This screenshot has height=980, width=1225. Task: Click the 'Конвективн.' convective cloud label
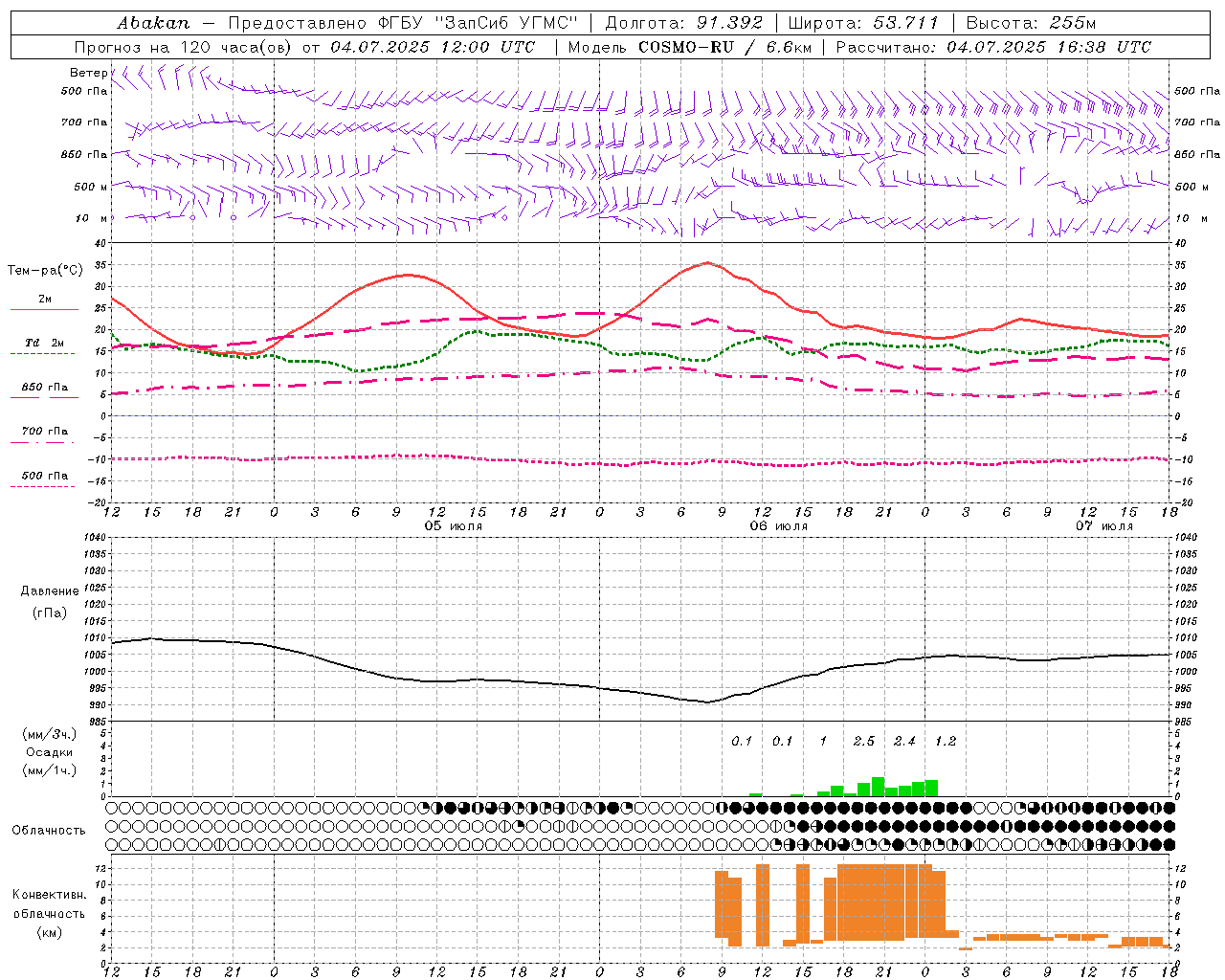click(49, 896)
